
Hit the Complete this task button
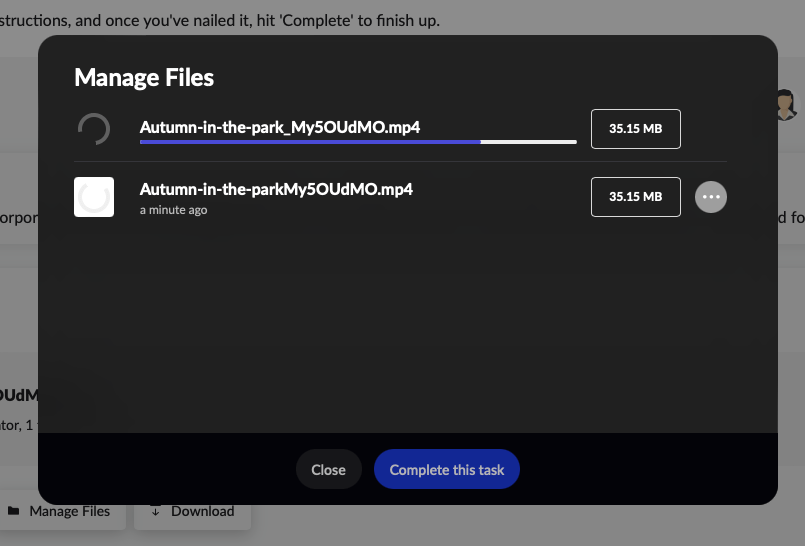pos(447,469)
